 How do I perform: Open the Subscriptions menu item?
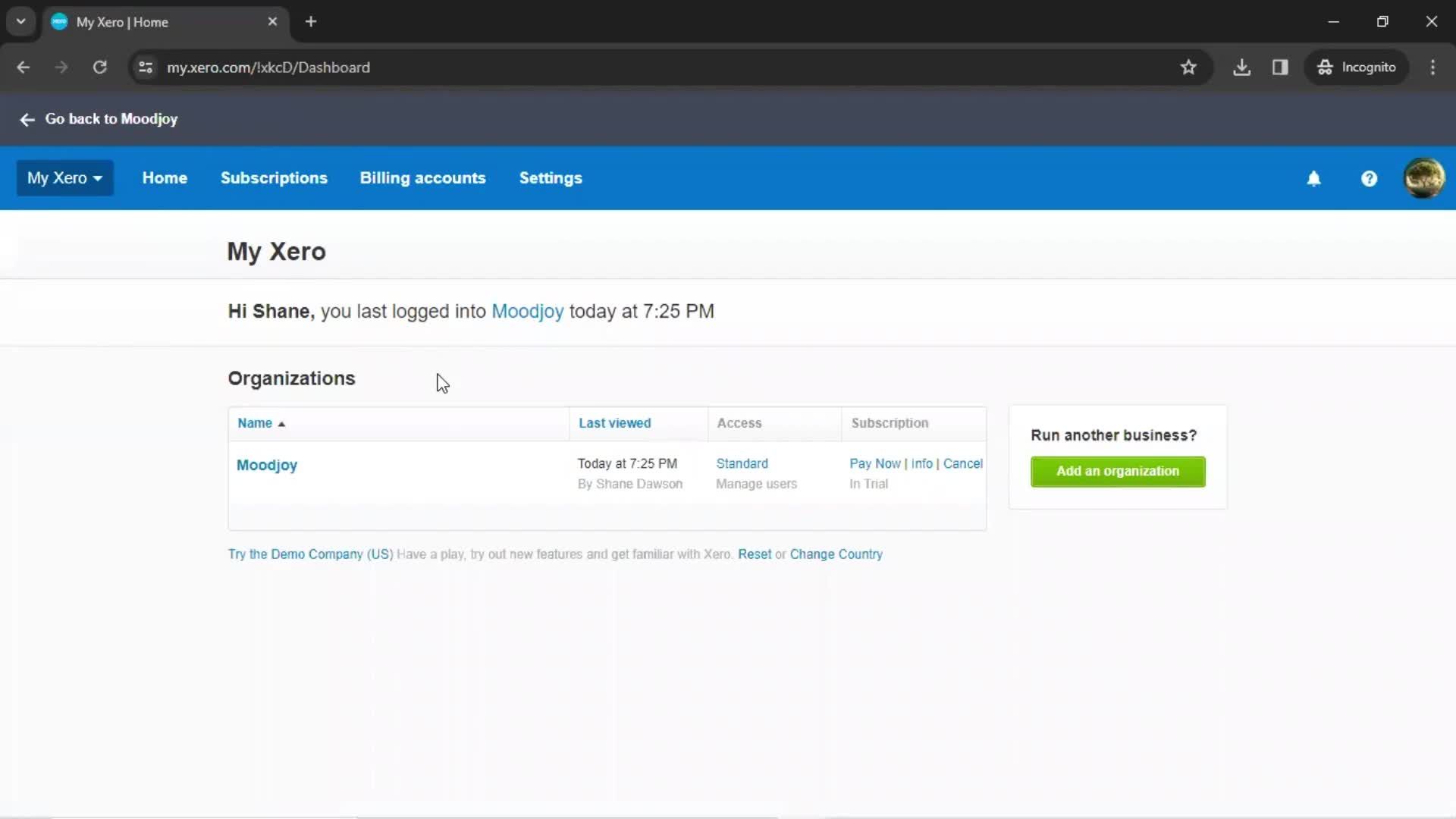274,178
